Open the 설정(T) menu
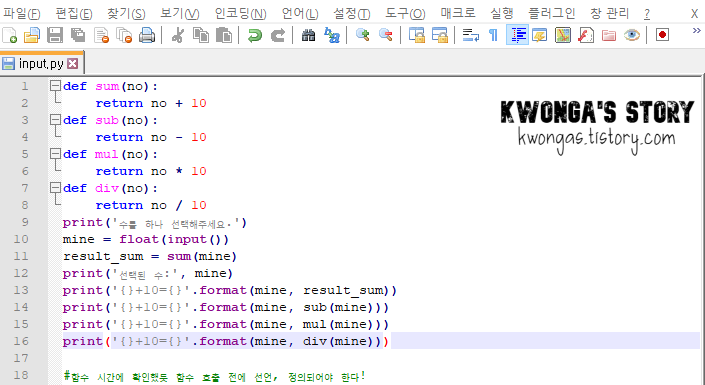 pos(352,13)
